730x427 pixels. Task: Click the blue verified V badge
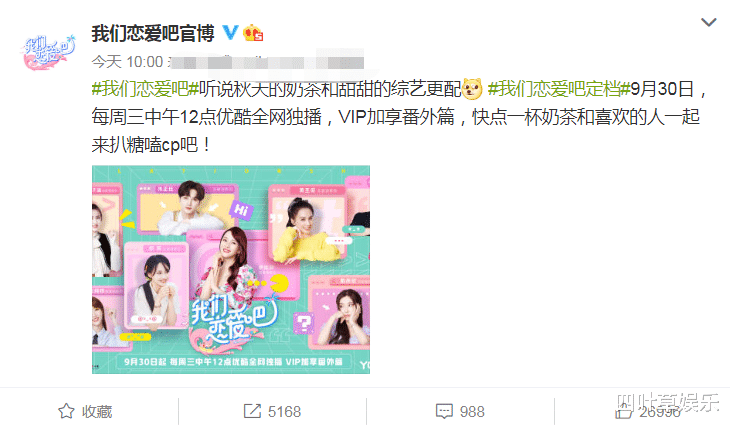click(x=230, y=33)
